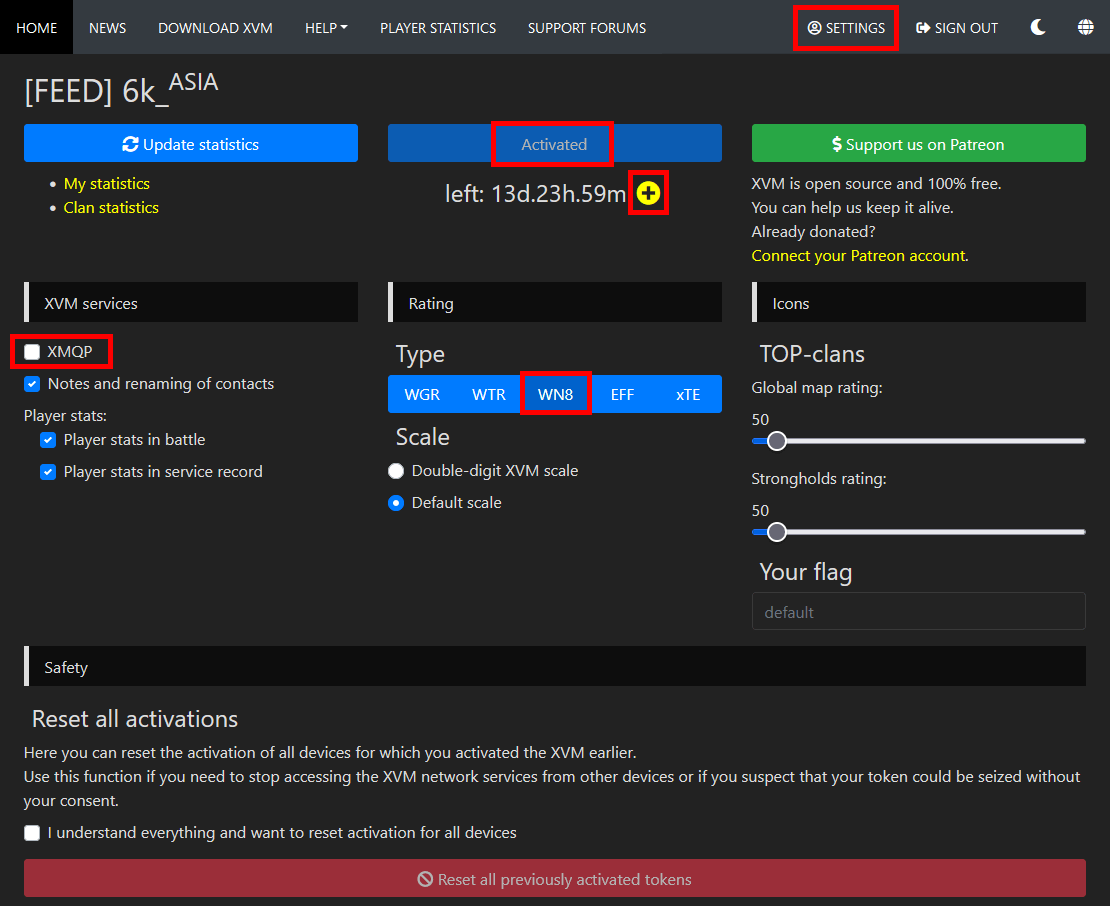Switch to the NEWS menu item
Image resolution: width=1110 pixels, height=906 pixels.
(x=107, y=27)
